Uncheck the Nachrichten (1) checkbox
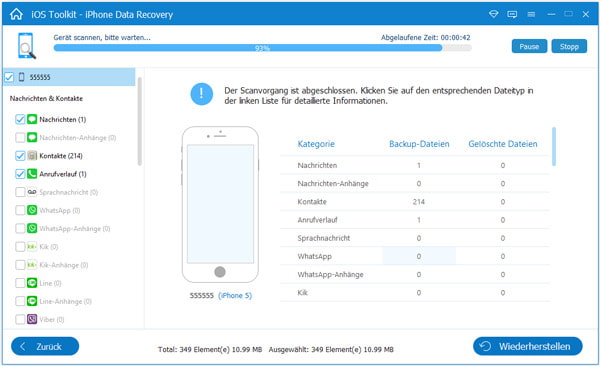Viewport: 600px width, 366px height. (x=20, y=119)
